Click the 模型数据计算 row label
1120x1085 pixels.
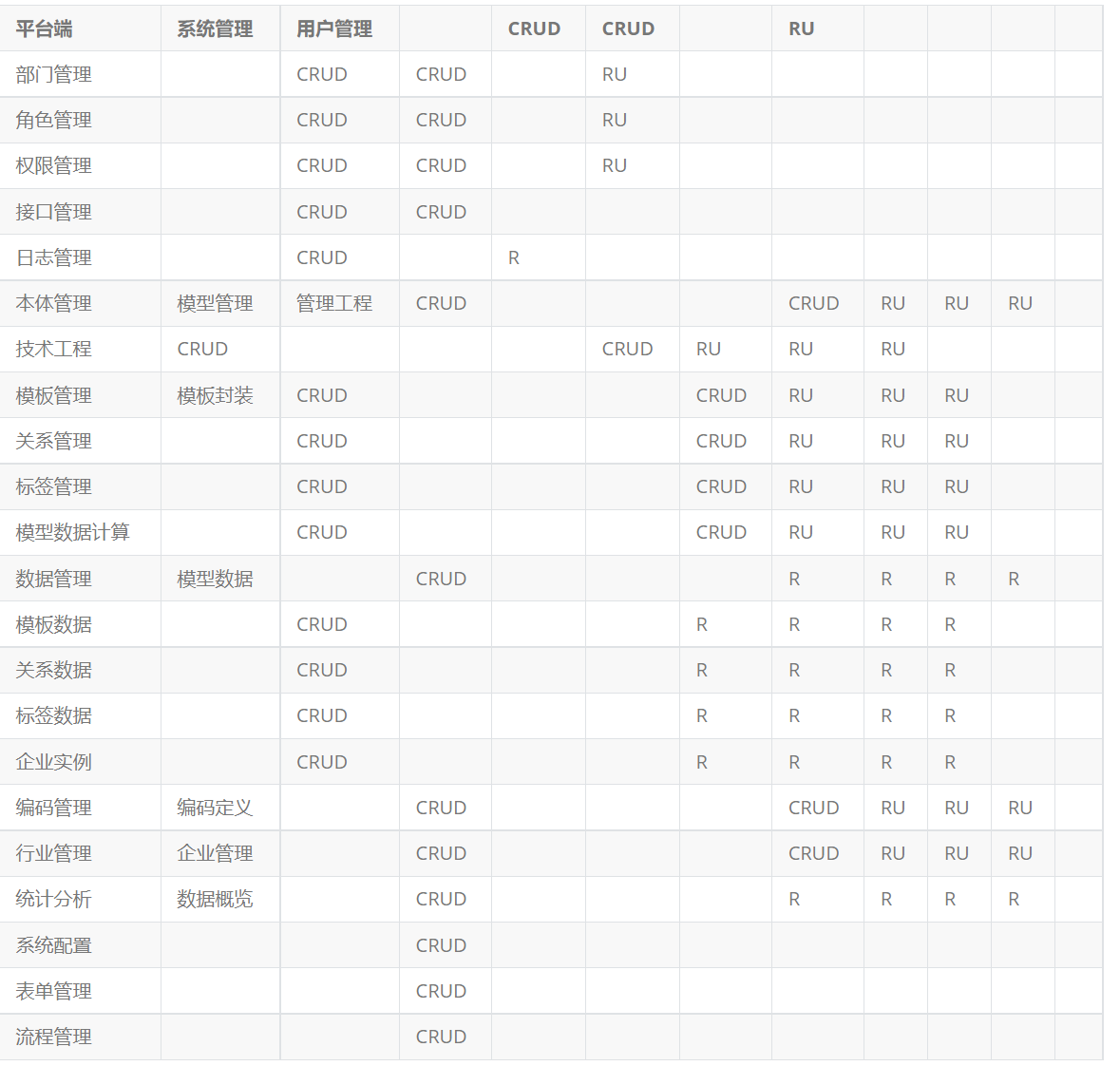72,532
